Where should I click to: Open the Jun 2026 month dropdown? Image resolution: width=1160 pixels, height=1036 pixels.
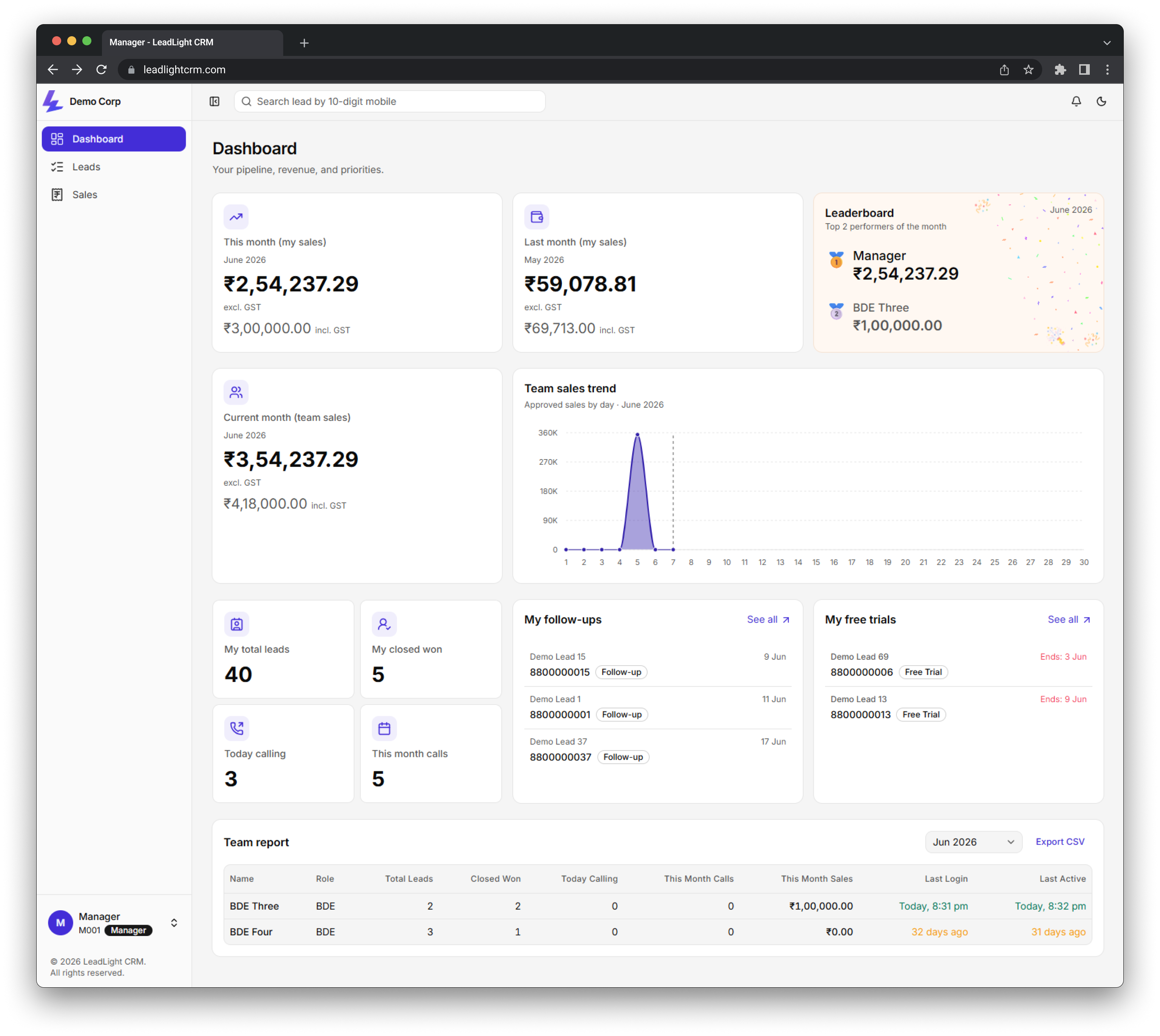[973, 842]
